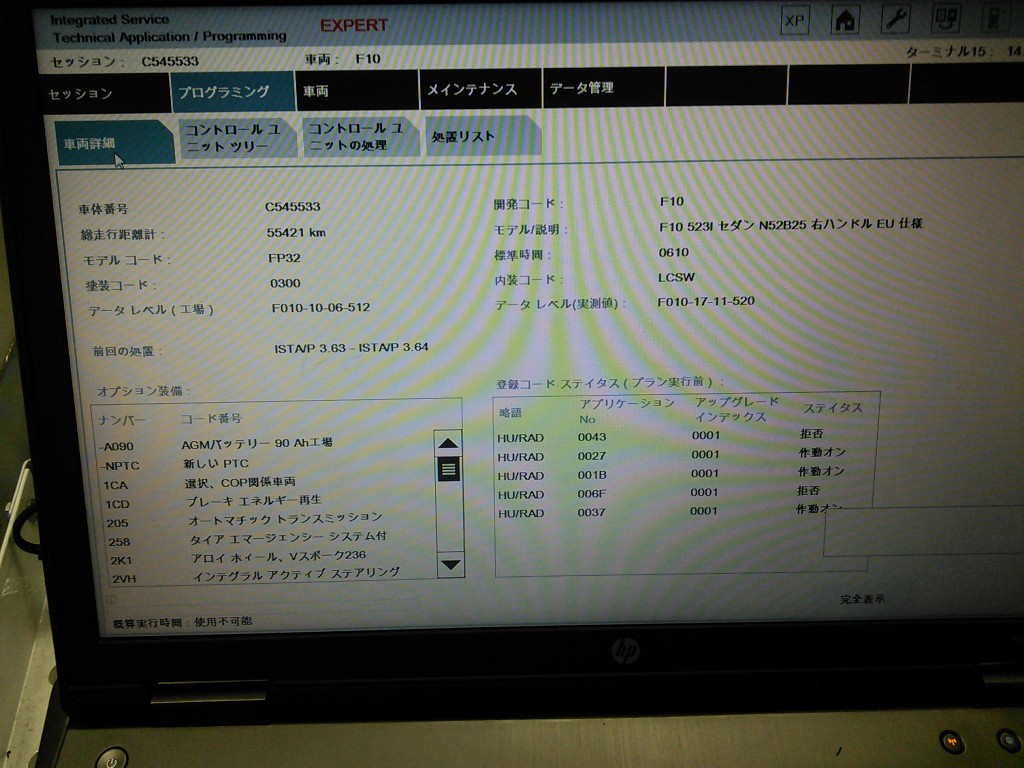Image resolution: width=1024 pixels, height=768 pixels.
Task: Click paint code value 0300
Action: pos(285,283)
